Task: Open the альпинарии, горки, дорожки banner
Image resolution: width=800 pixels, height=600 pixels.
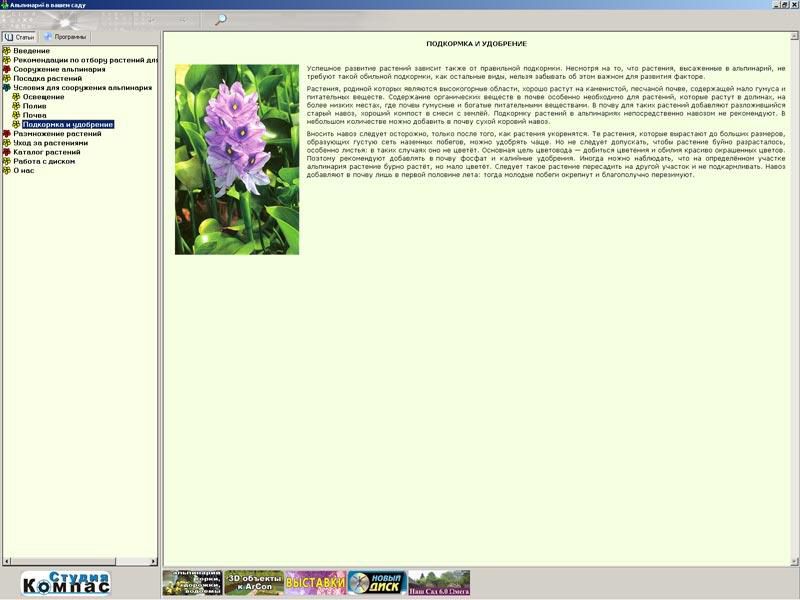Action: point(193,583)
